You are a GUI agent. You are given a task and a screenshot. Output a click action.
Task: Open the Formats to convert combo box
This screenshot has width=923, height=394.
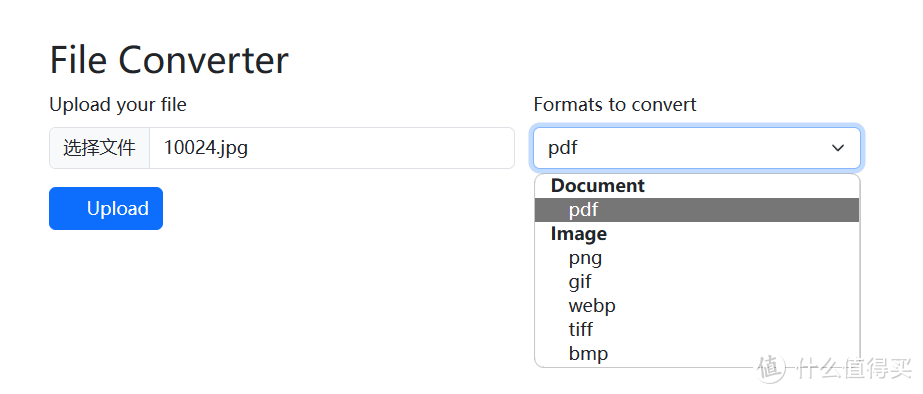pyautogui.click(x=696, y=148)
